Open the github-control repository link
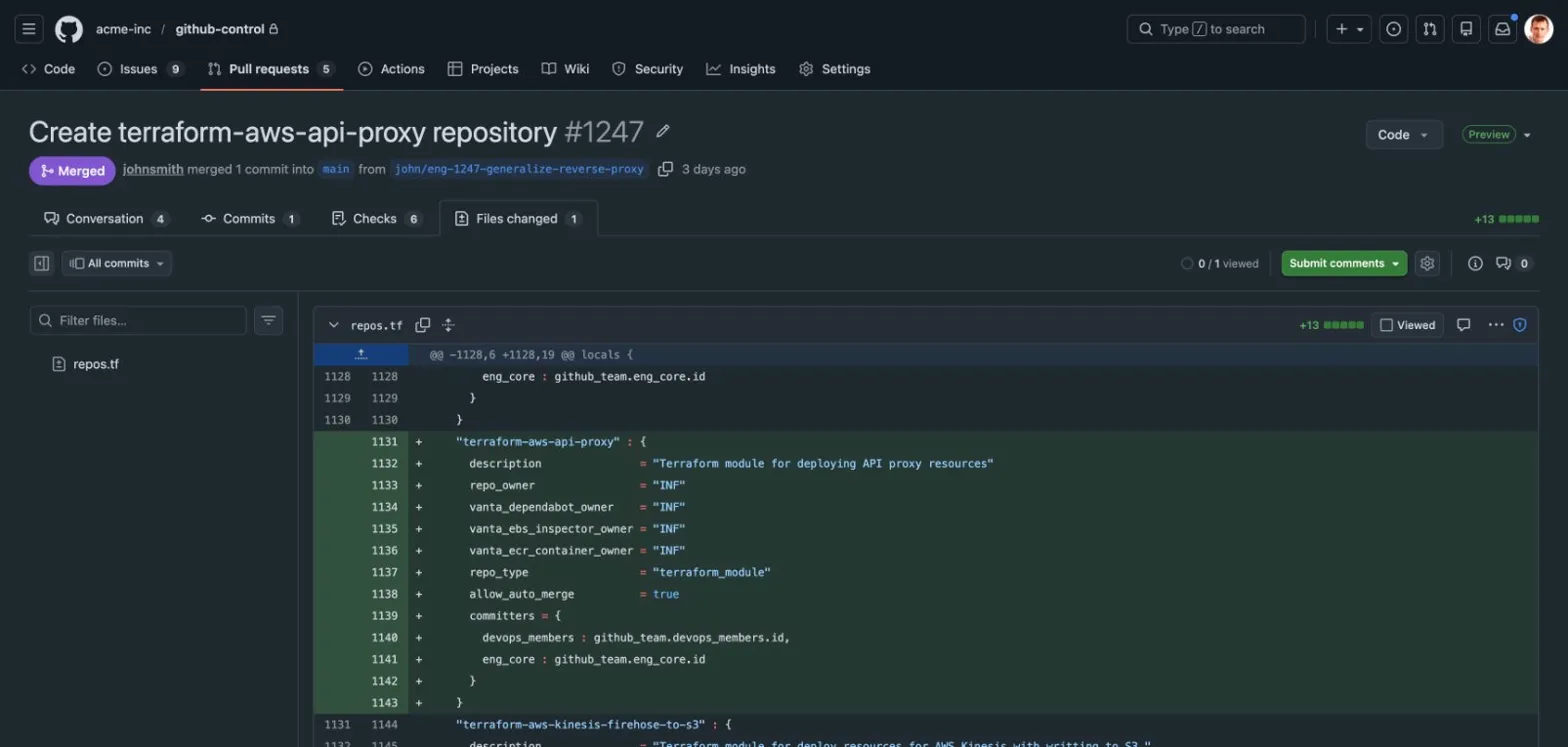 pyautogui.click(x=218, y=29)
